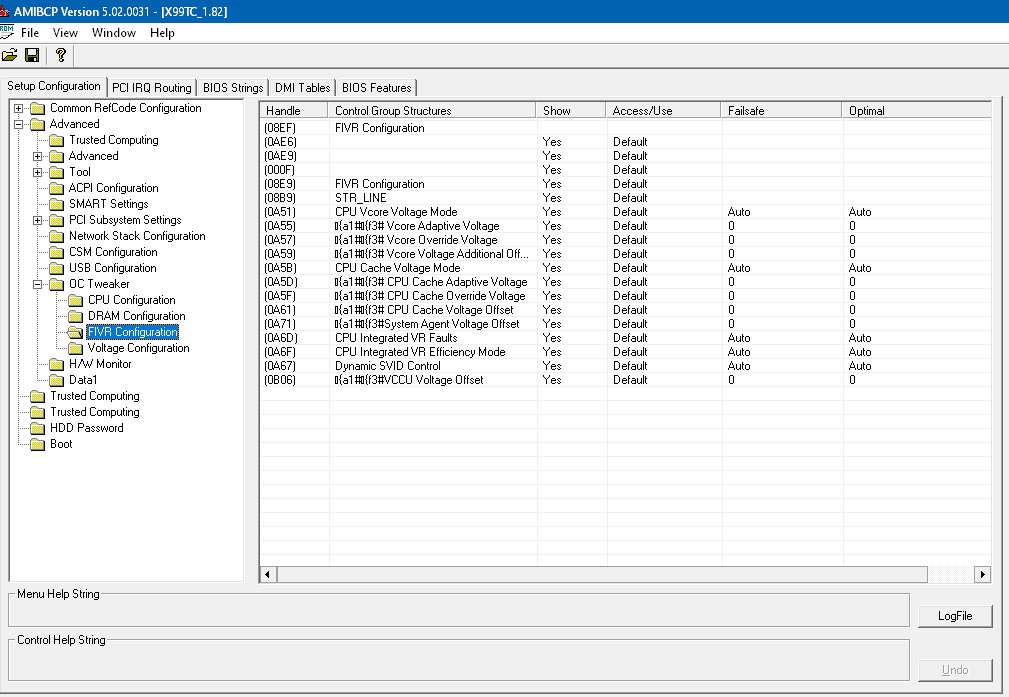Select H/W Monitor in the tree
1009x697 pixels.
click(x=100, y=364)
